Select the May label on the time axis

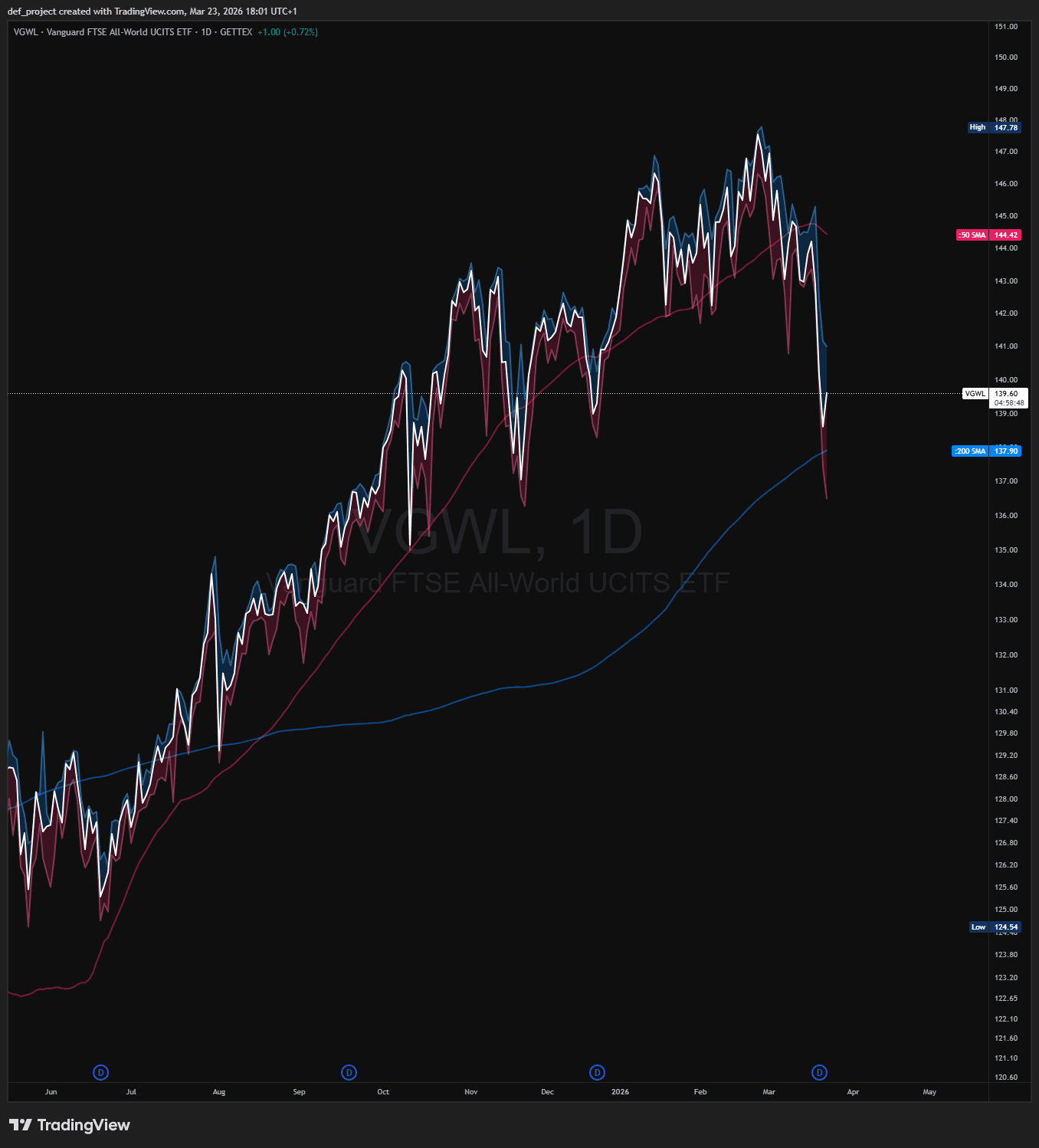pos(929,1092)
